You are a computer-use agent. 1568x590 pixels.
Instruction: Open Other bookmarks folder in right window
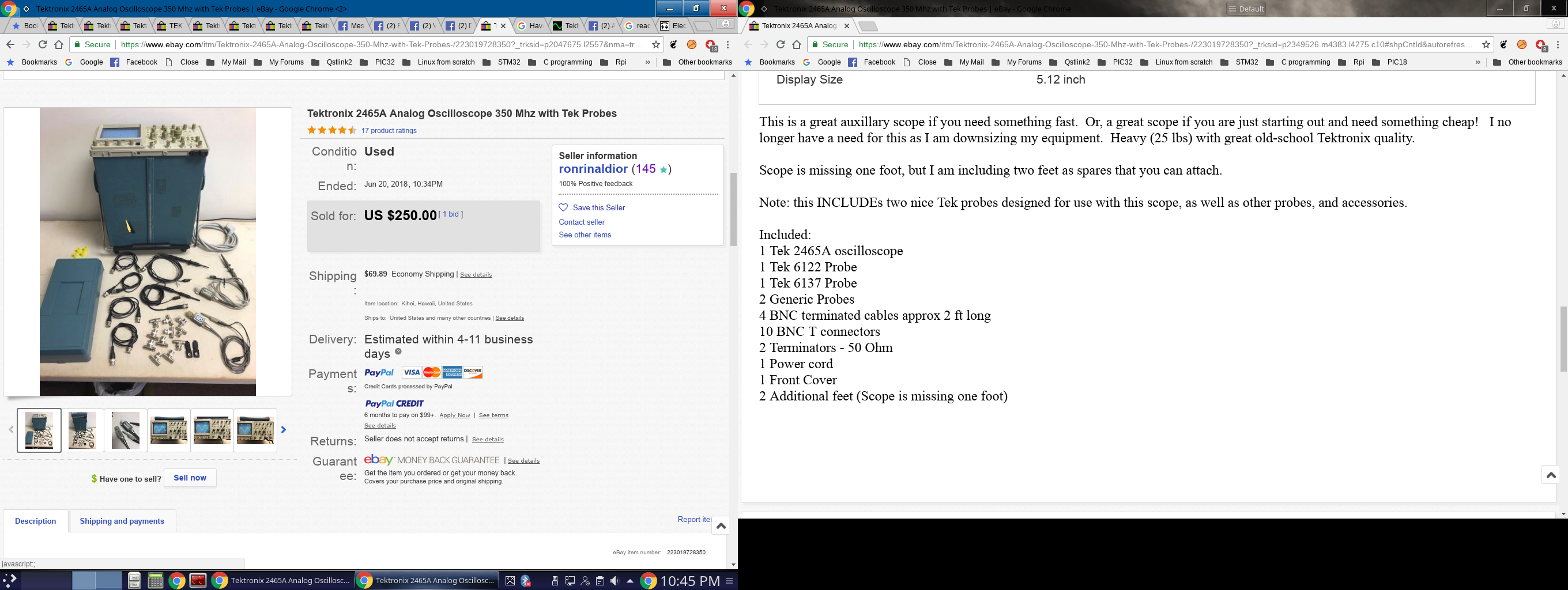tap(1527, 62)
